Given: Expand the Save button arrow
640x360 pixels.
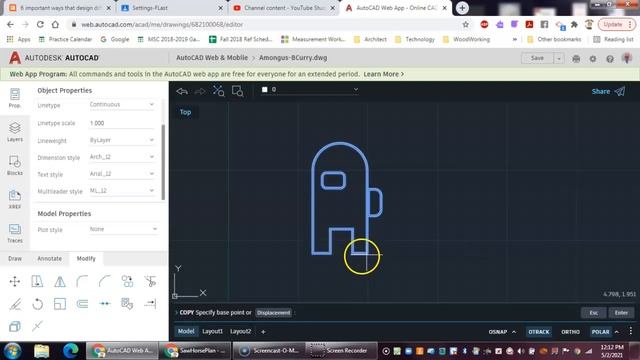Looking at the screenshot, I should pos(559,58).
